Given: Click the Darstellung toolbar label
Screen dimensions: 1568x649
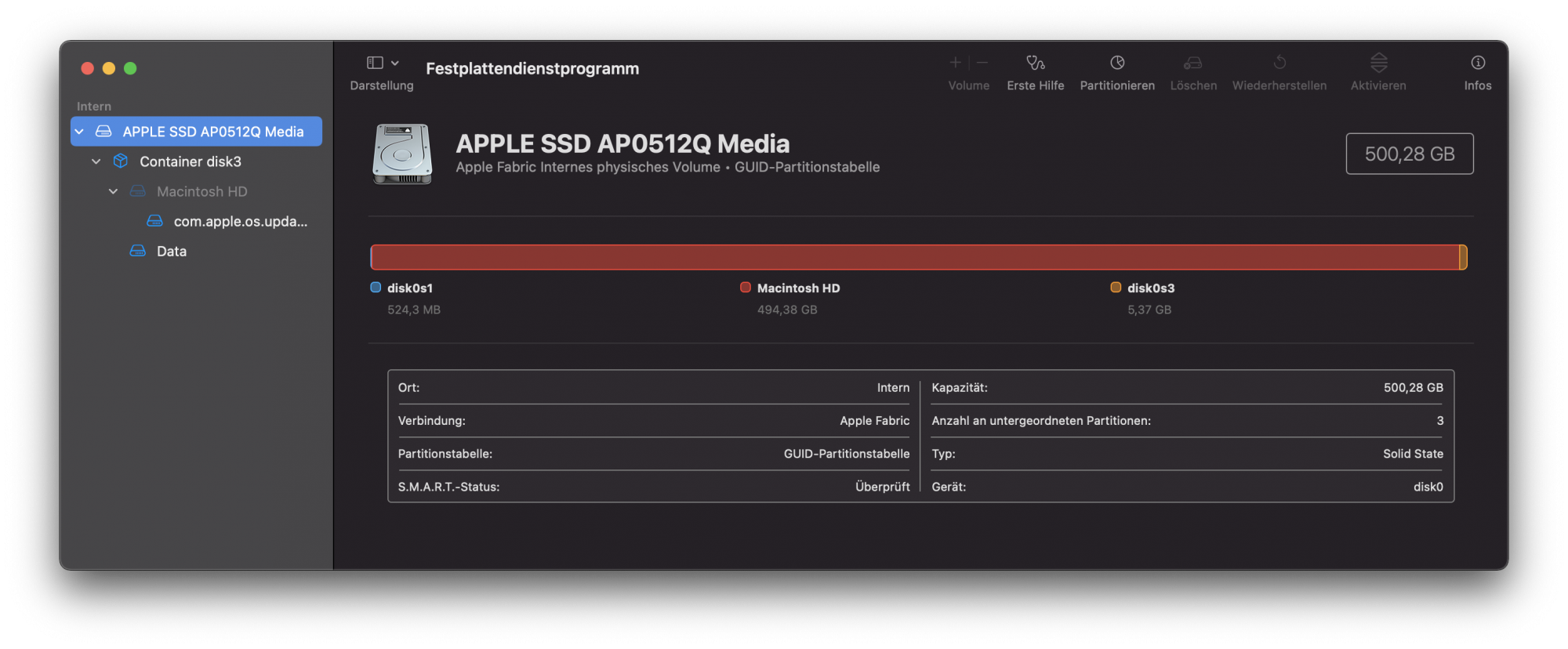Looking at the screenshot, I should coord(382,85).
